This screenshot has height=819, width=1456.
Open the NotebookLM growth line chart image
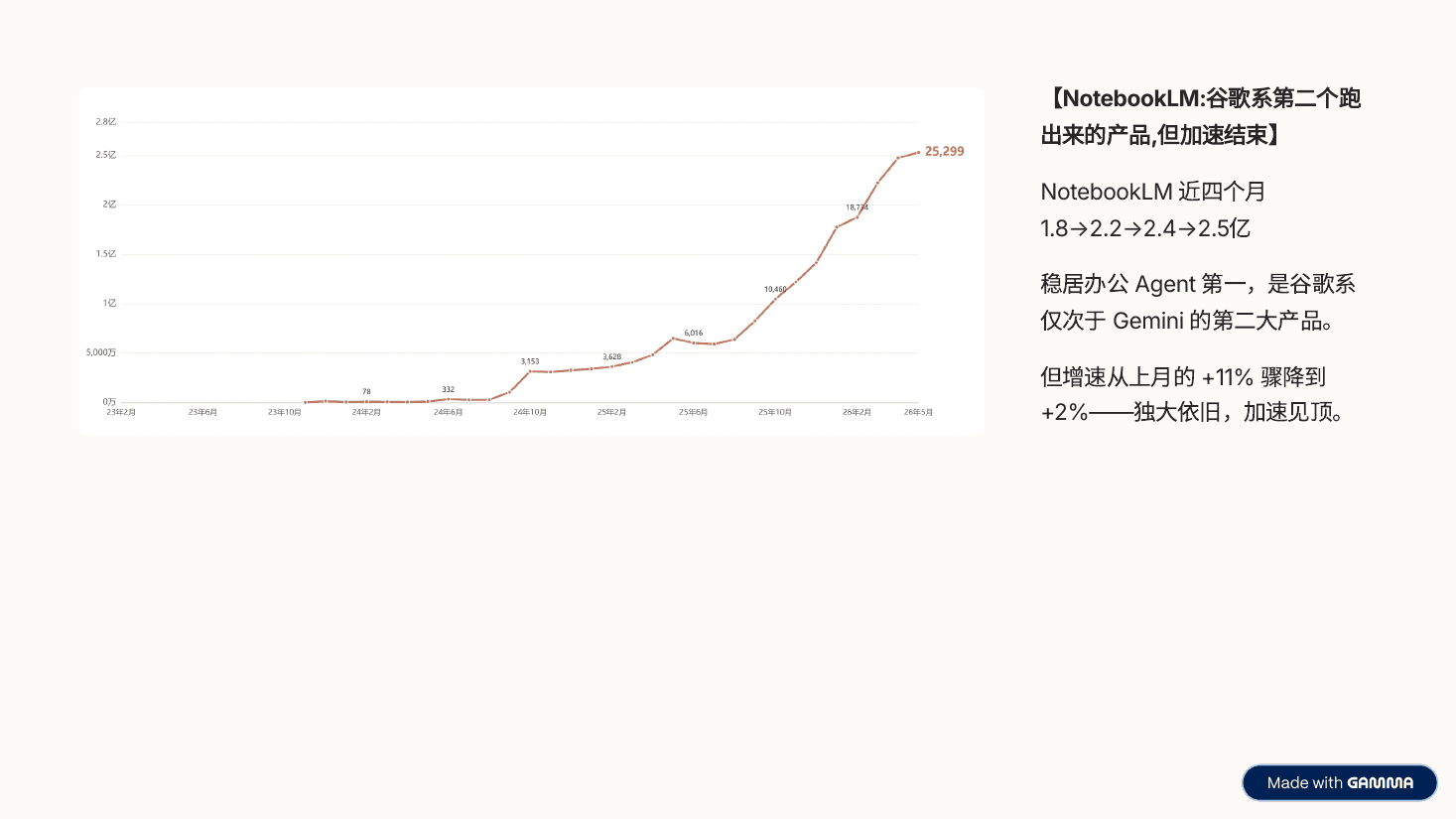[531, 261]
